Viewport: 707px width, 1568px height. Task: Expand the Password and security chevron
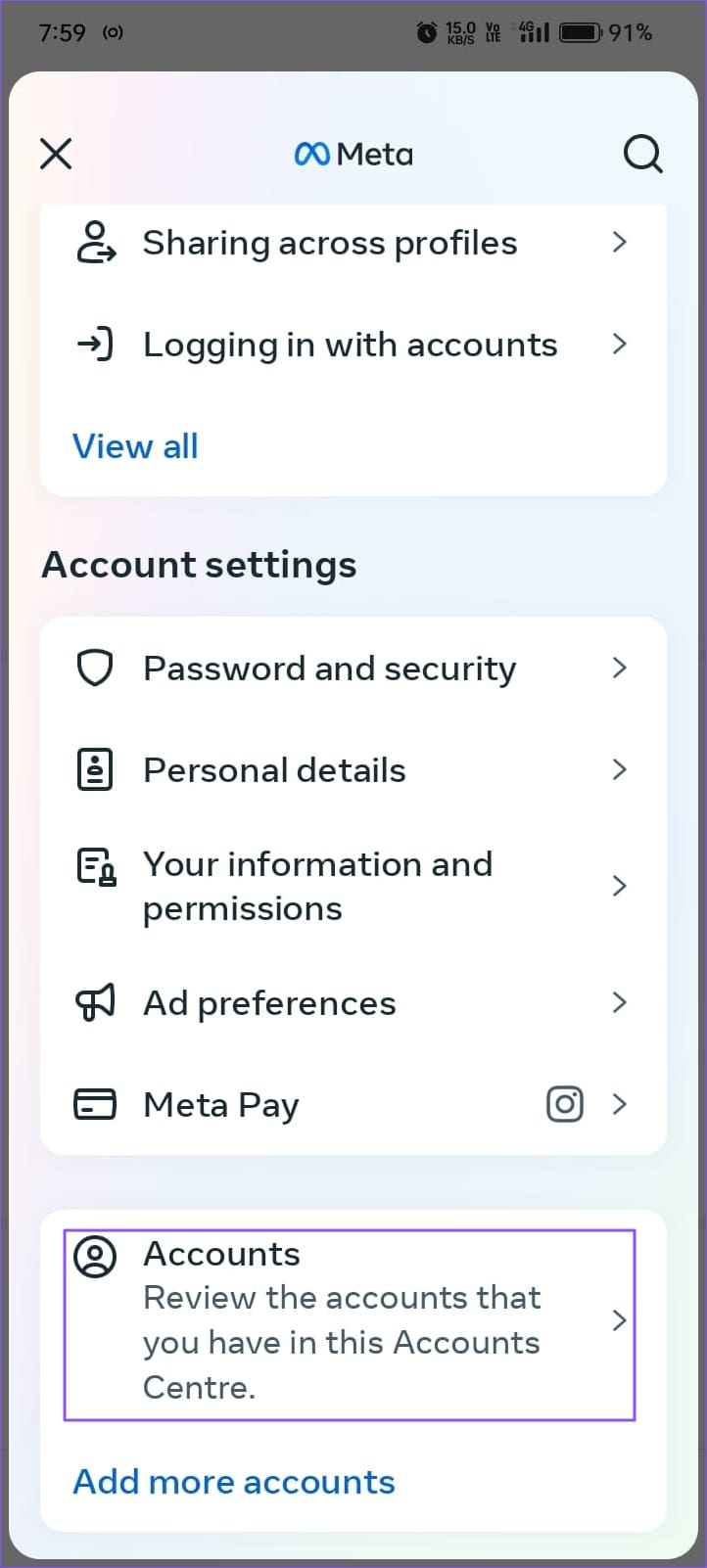619,668
